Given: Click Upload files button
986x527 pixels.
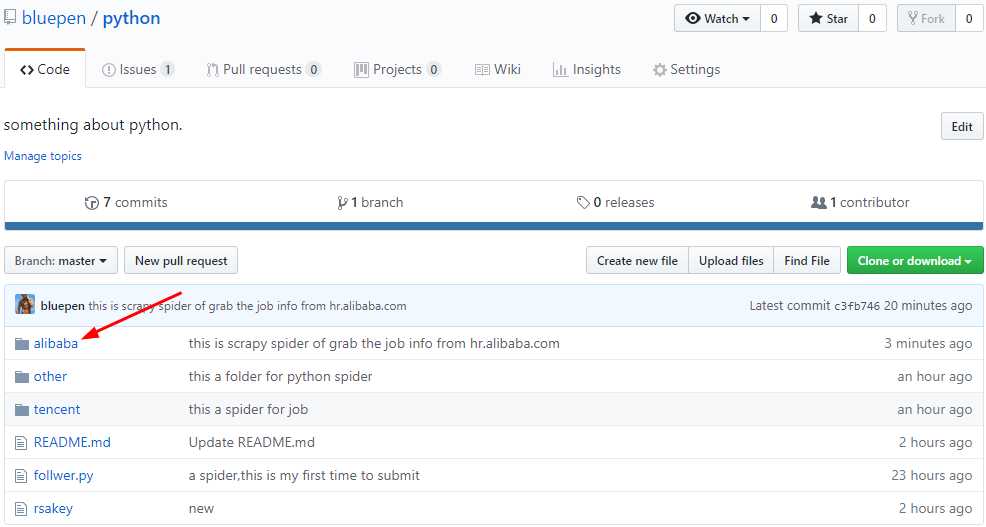Looking at the screenshot, I should [731, 260].
